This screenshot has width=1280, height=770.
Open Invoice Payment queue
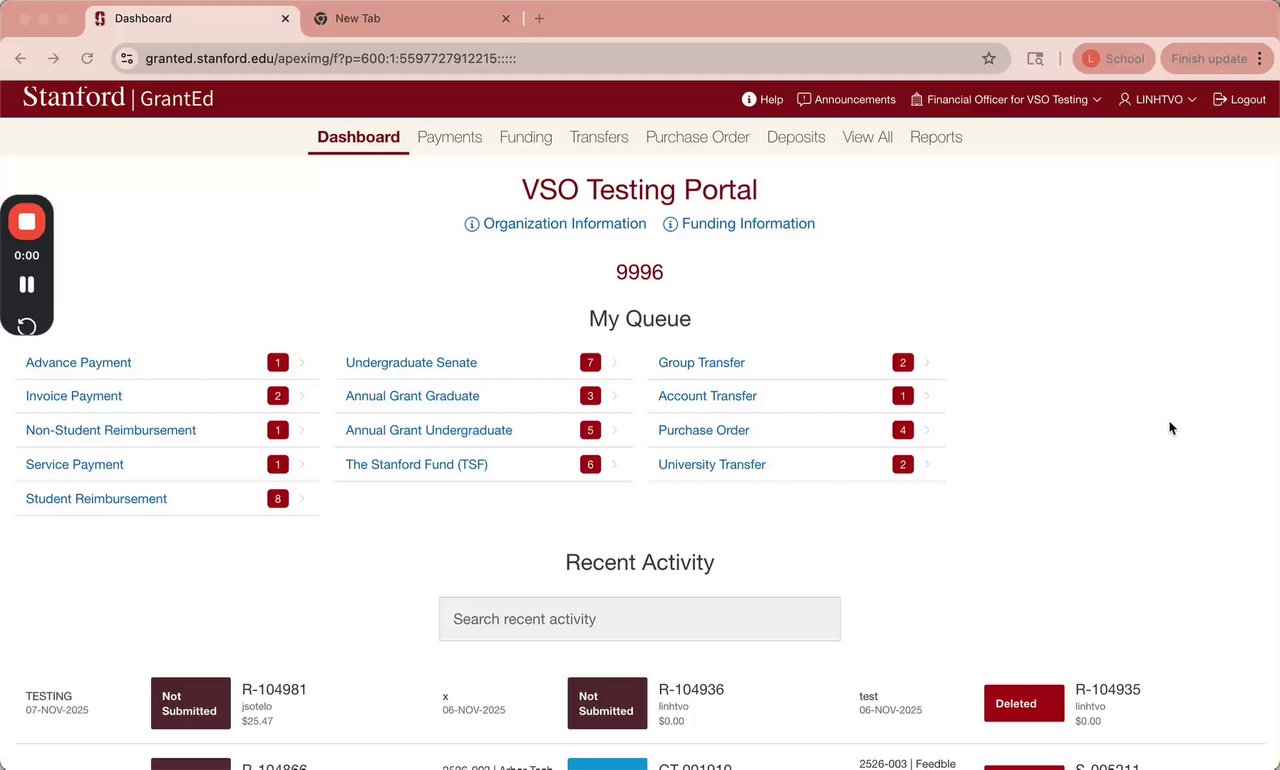point(74,396)
